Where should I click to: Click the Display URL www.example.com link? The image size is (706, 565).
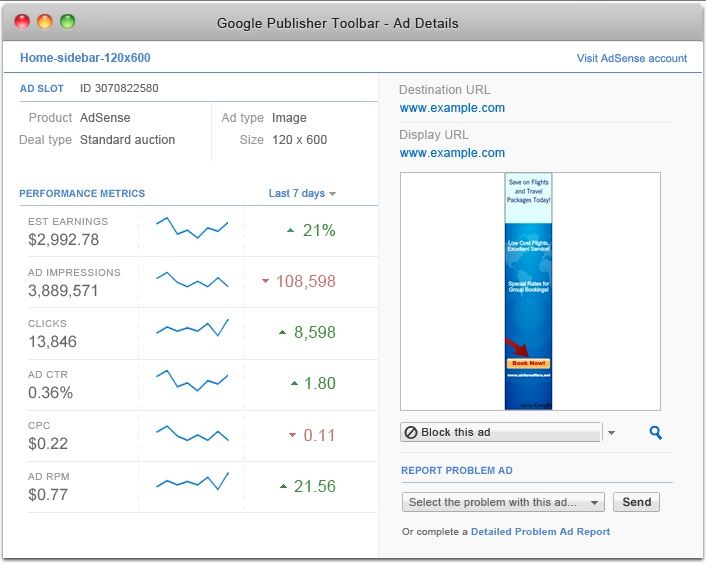click(452, 153)
